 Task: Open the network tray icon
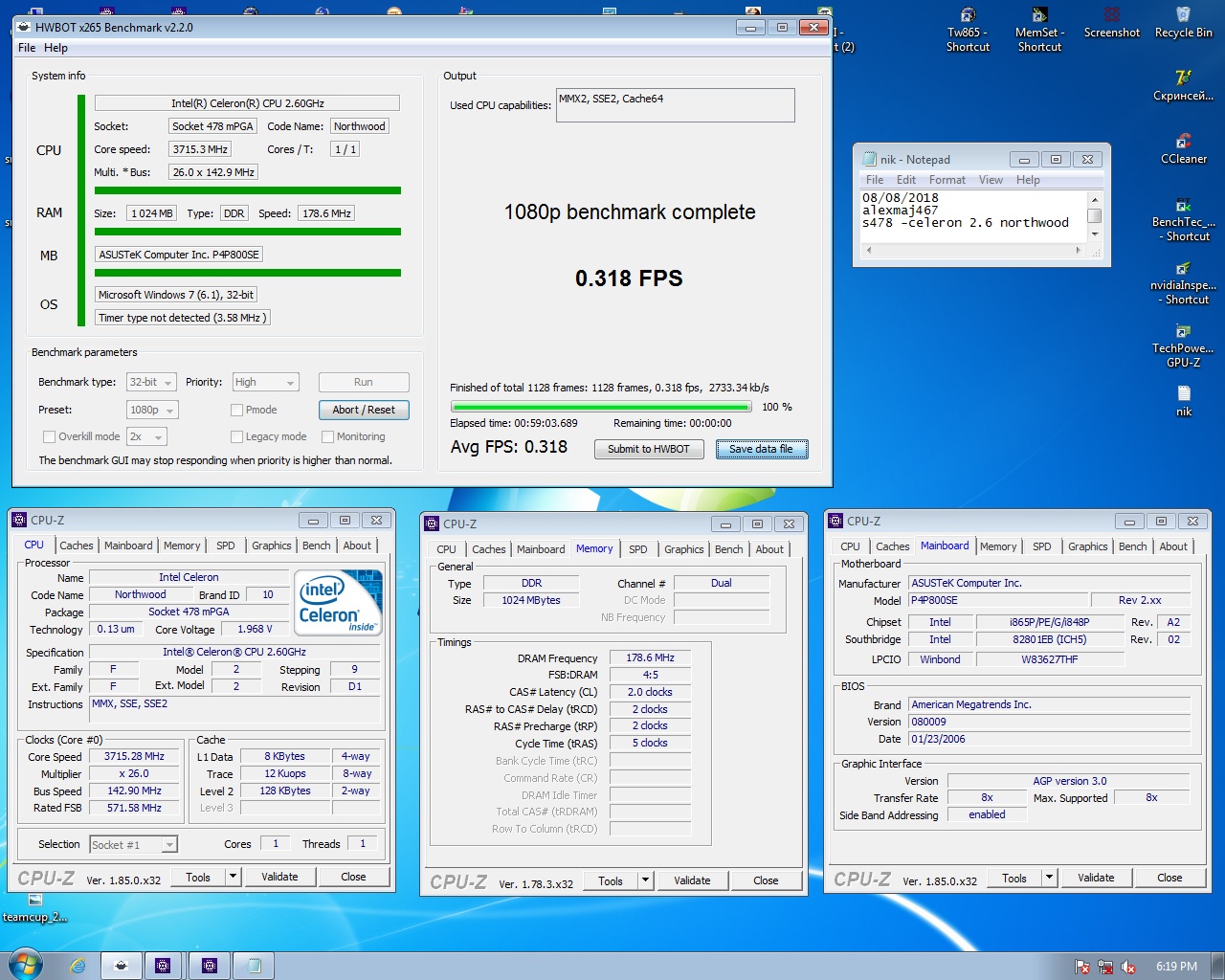tap(1105, 967)
